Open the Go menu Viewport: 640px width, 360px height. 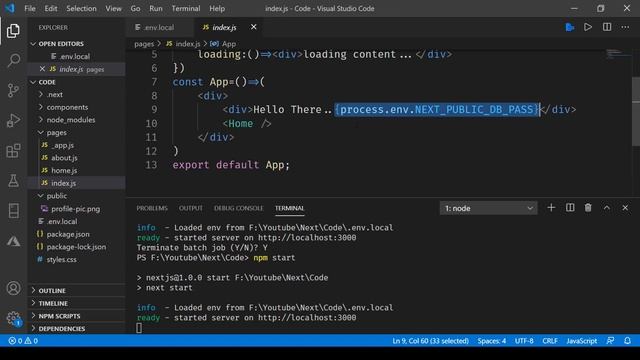click(136, 8)
